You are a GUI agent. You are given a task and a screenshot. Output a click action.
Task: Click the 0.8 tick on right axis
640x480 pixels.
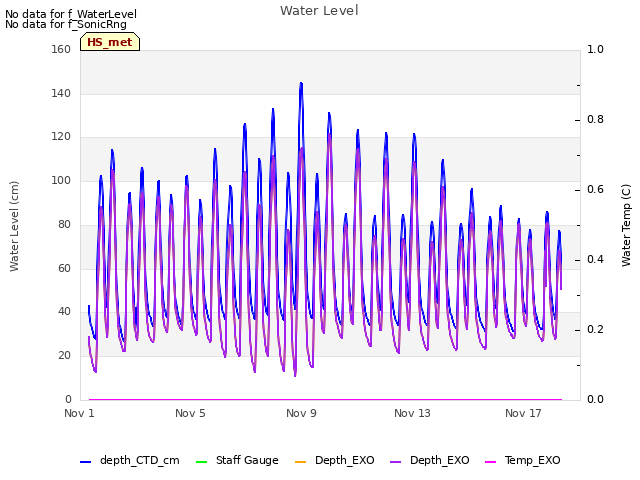pos(595,120)
